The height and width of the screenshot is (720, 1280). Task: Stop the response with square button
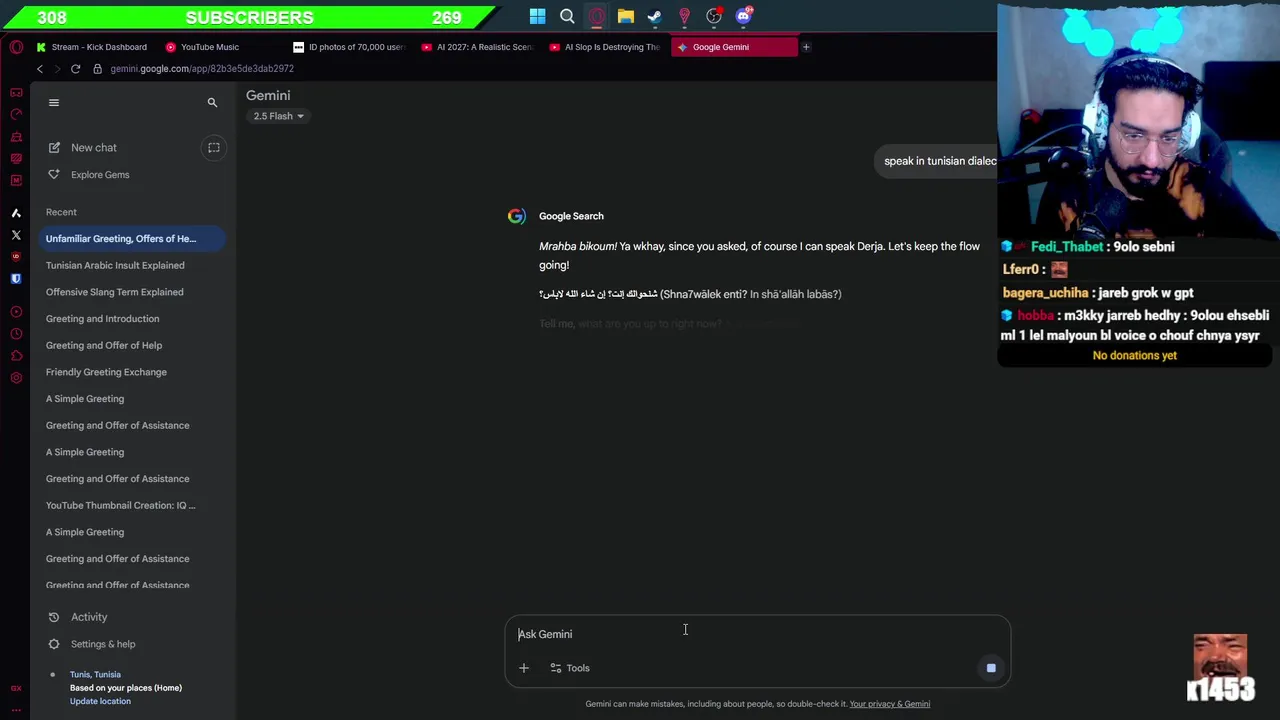[x=991, y=668]
